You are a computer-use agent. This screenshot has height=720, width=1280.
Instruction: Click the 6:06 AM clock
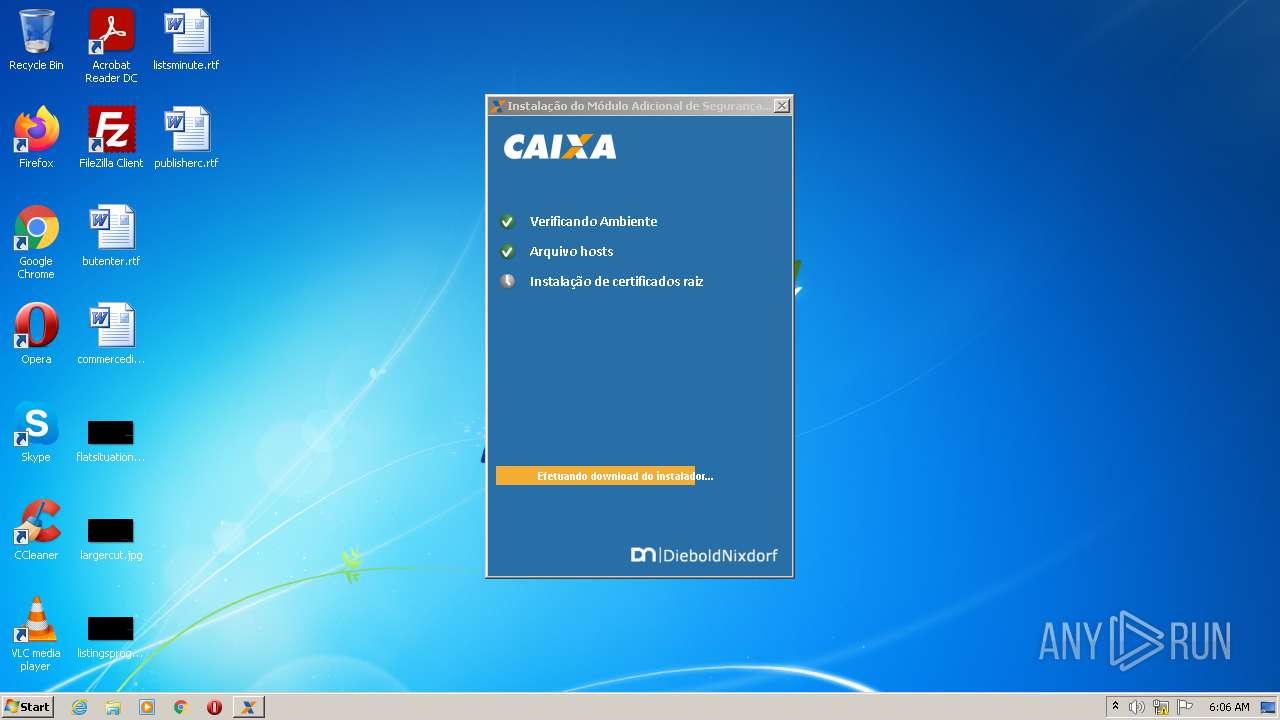pyautogui.click(x=1229, y=707)
